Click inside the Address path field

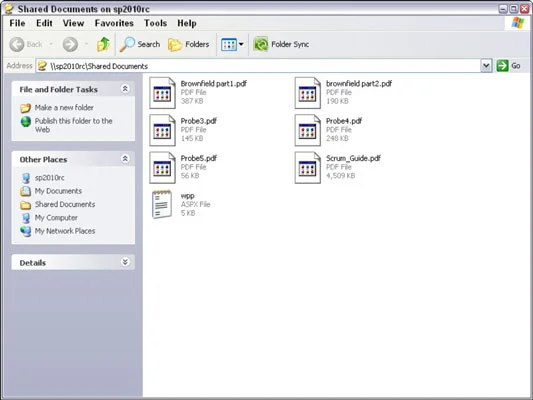click(x=258, y=66)
